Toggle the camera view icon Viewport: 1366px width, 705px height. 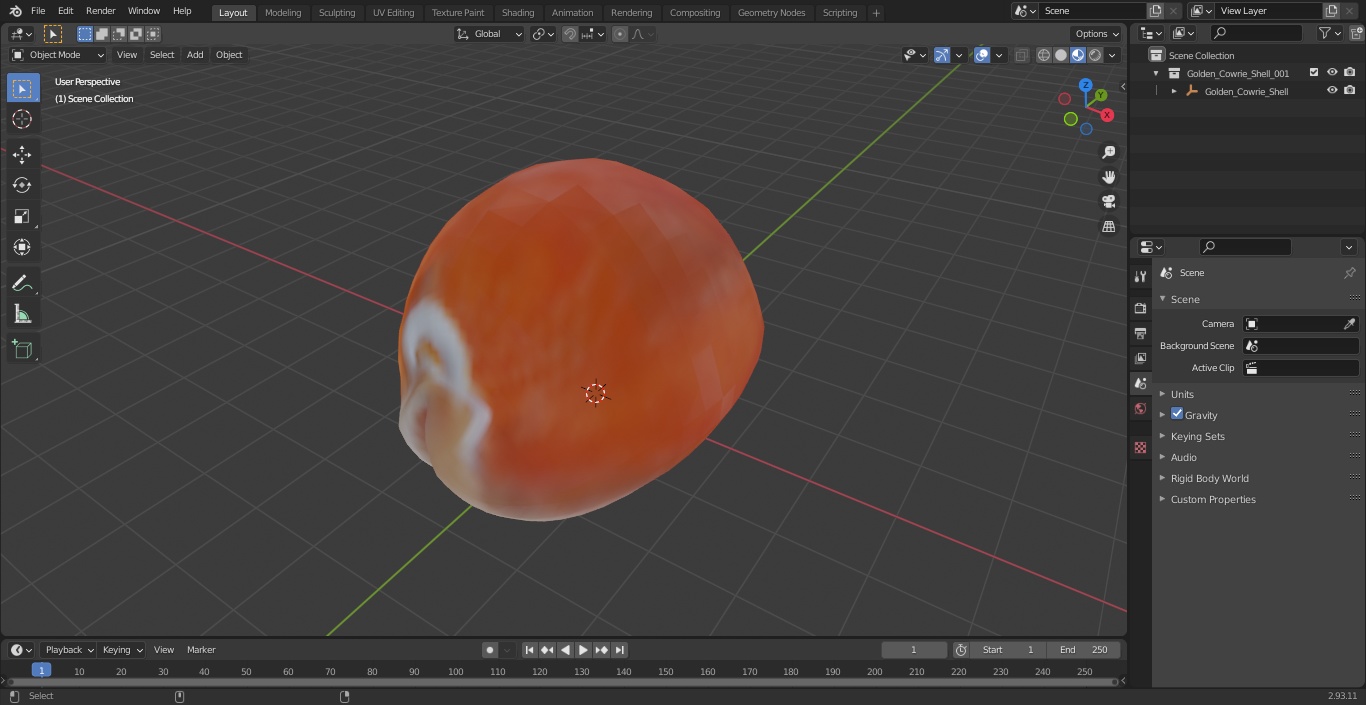coord(1108,201)
